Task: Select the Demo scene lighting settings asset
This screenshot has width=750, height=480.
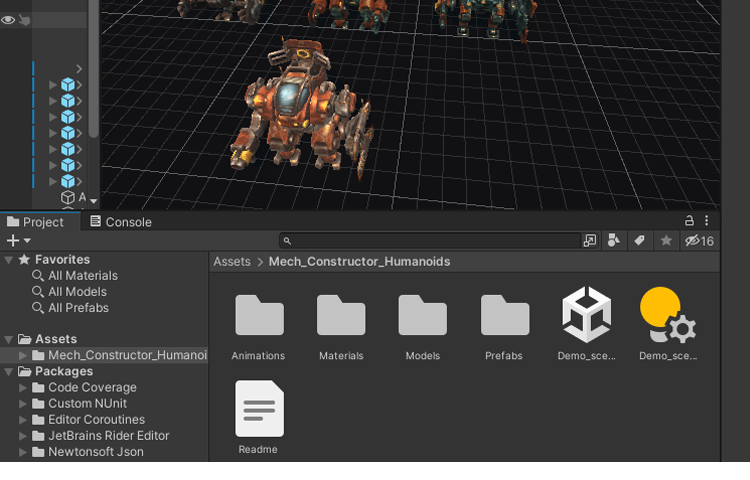Action: 667,316
